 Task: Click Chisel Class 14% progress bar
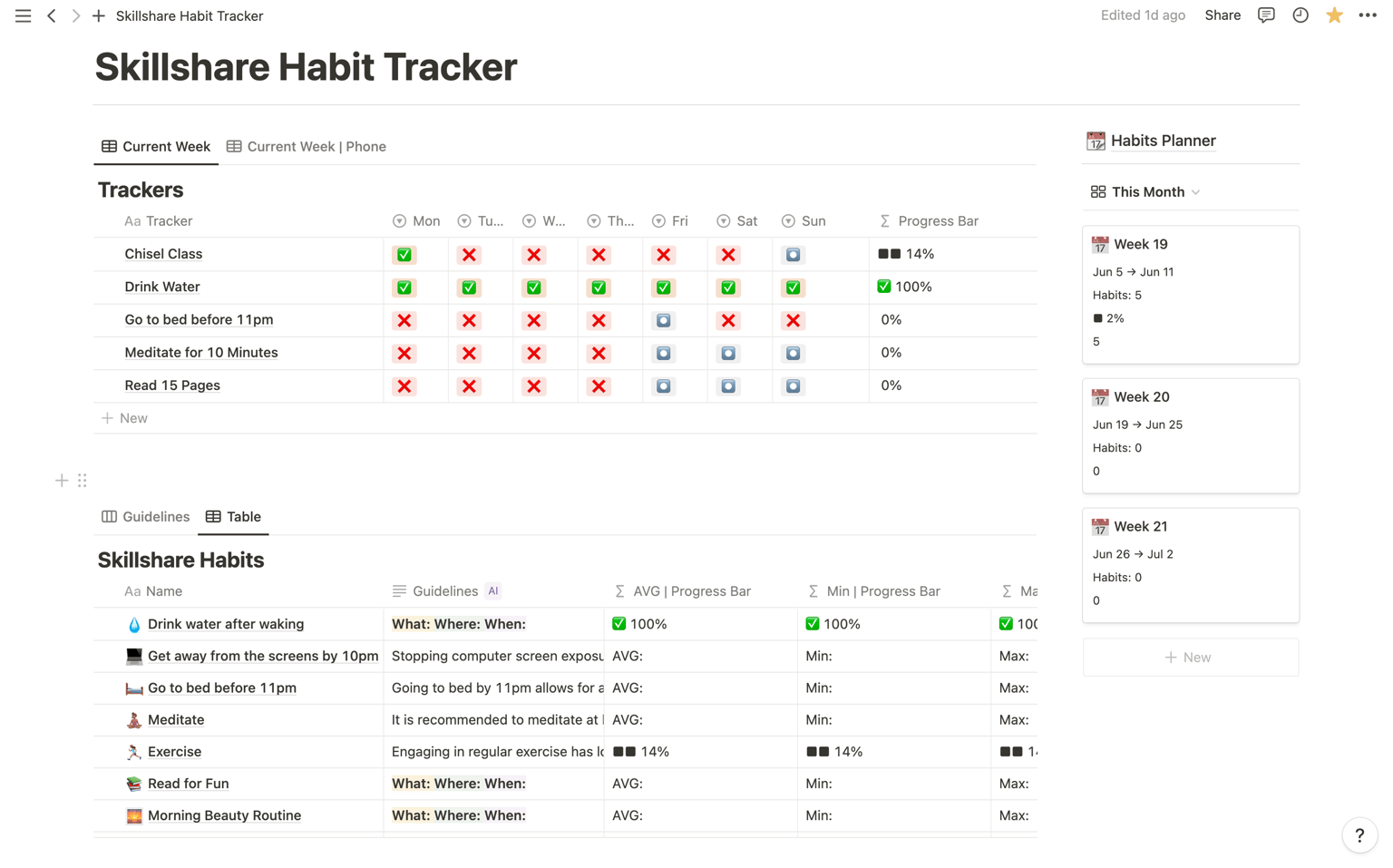[x=906, y=254]
